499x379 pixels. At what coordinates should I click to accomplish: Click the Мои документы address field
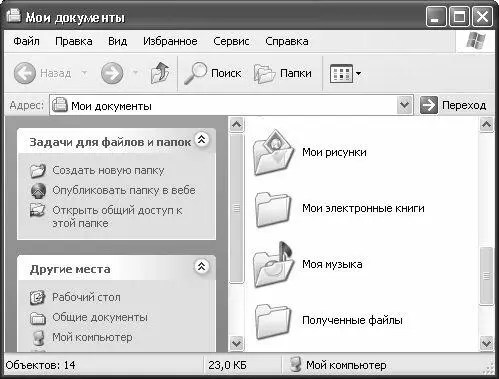[x=224, y=106]
